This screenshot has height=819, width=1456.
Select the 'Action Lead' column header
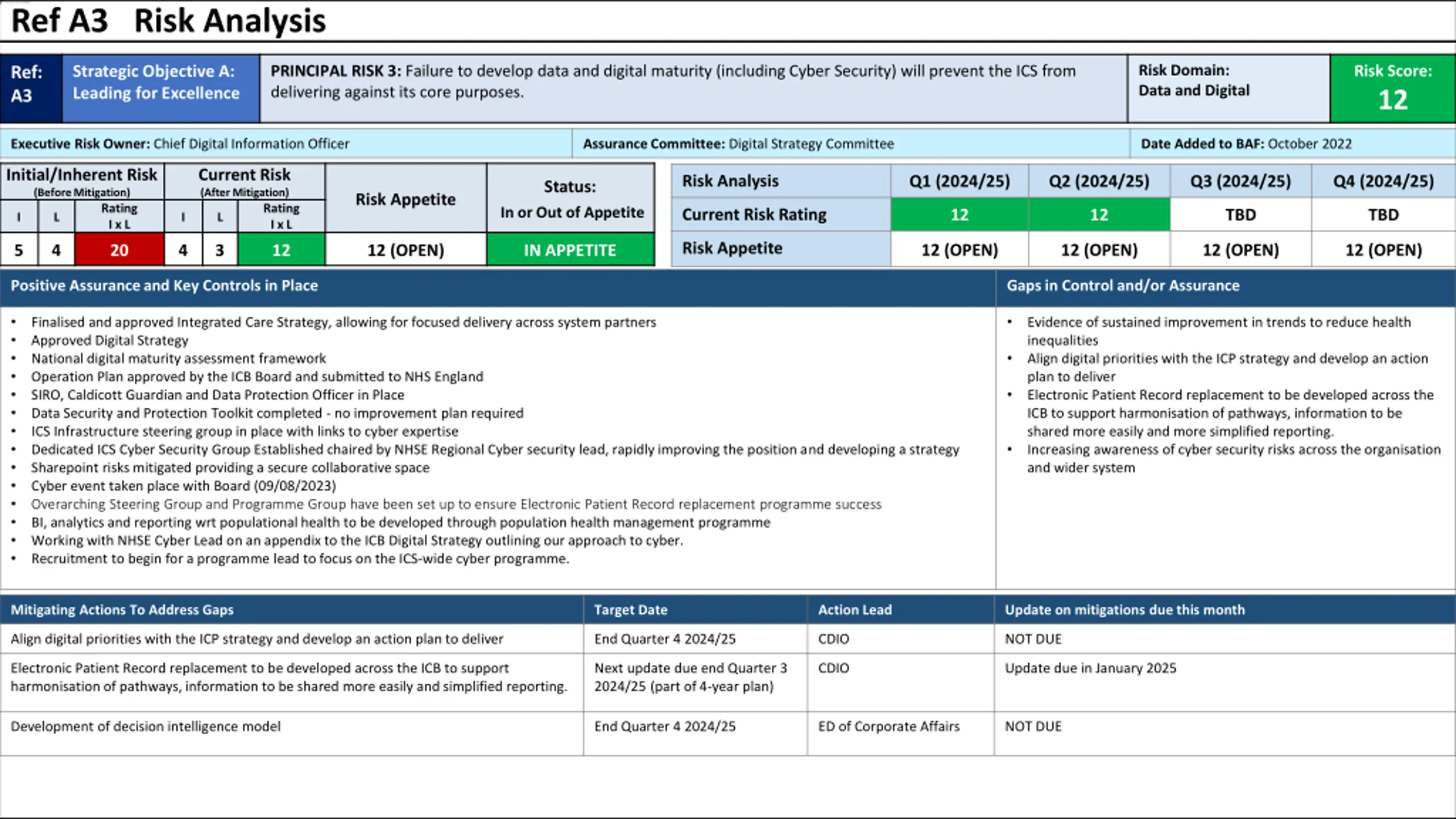tap(901, 610)
